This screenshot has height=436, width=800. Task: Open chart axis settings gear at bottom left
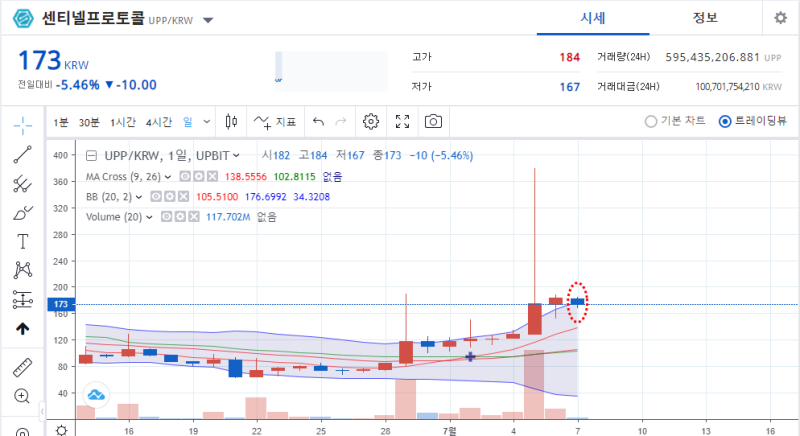coord(61,430)
